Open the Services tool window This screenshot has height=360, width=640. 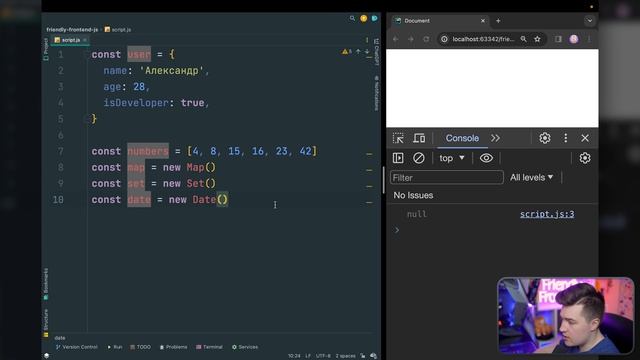245,347
